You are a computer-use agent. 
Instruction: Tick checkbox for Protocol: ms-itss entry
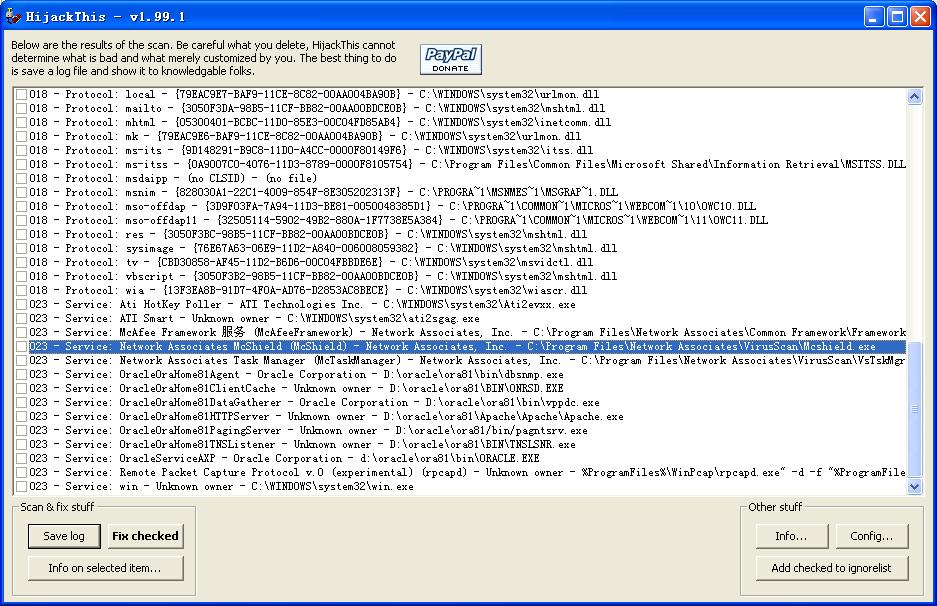[22, 164]
